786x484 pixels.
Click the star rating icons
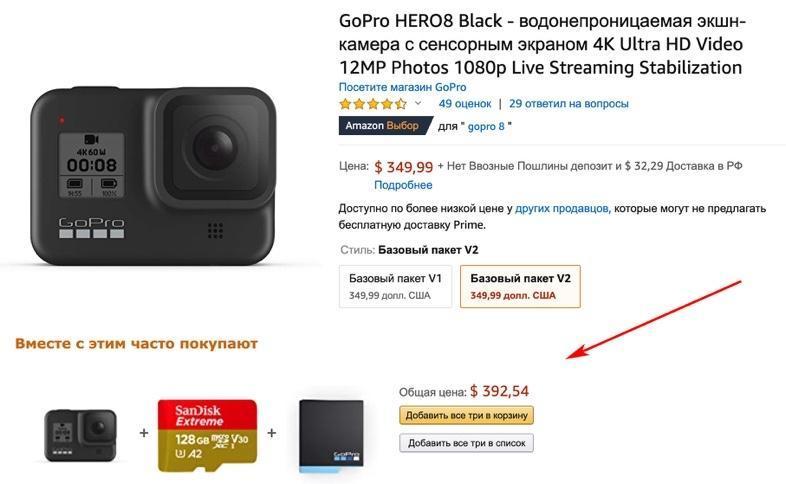373,104
